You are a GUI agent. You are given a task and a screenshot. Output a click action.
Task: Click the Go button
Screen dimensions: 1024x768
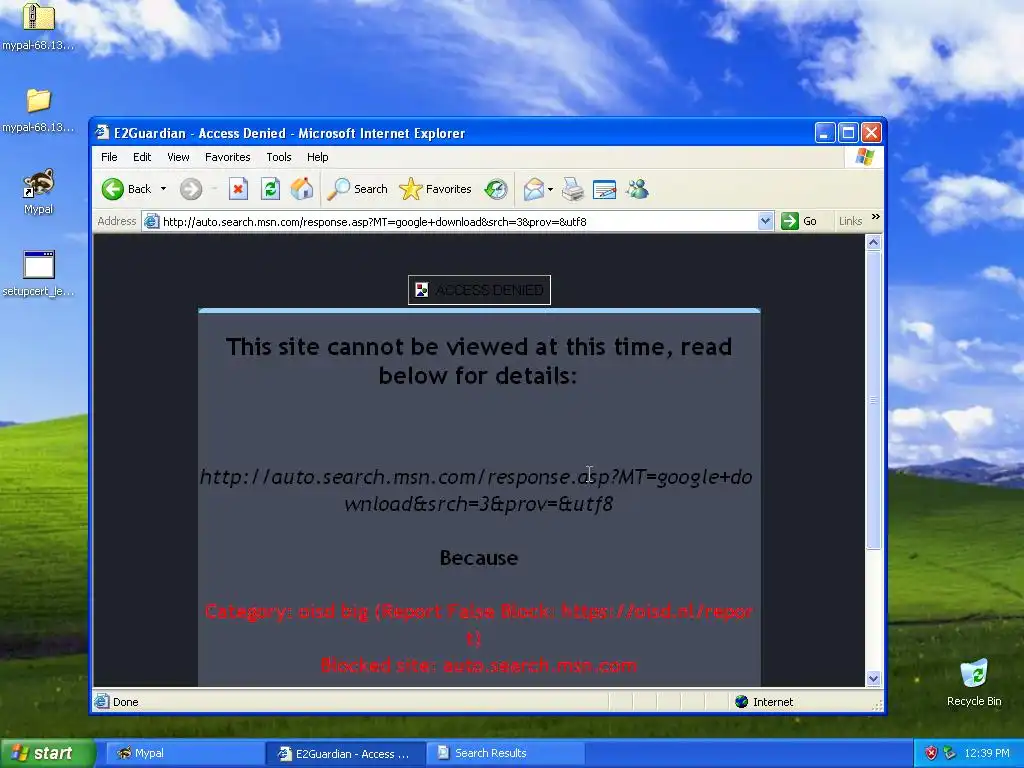coord(799,221)
